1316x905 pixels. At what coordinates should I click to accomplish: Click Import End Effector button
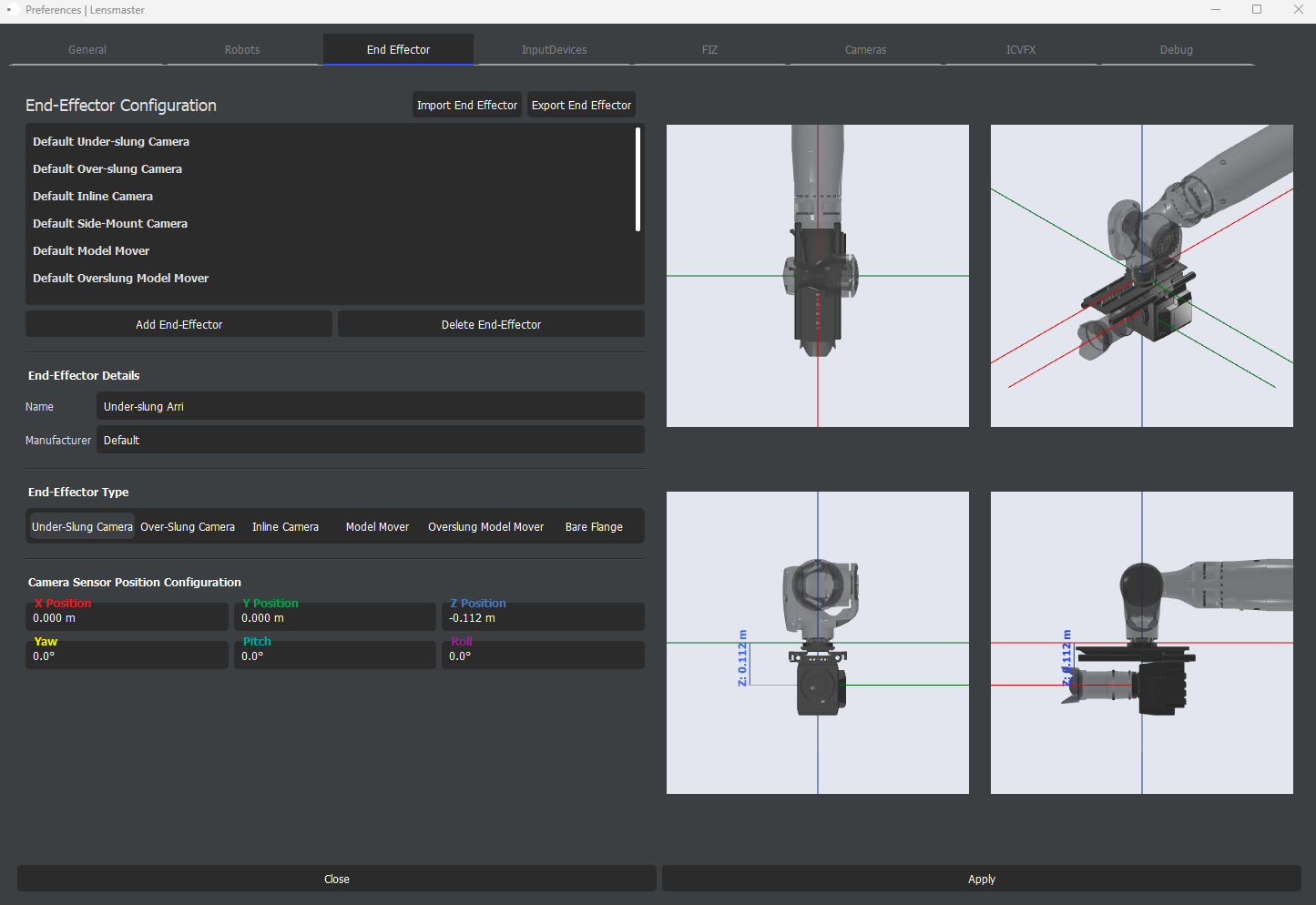(x=467, y=106)
